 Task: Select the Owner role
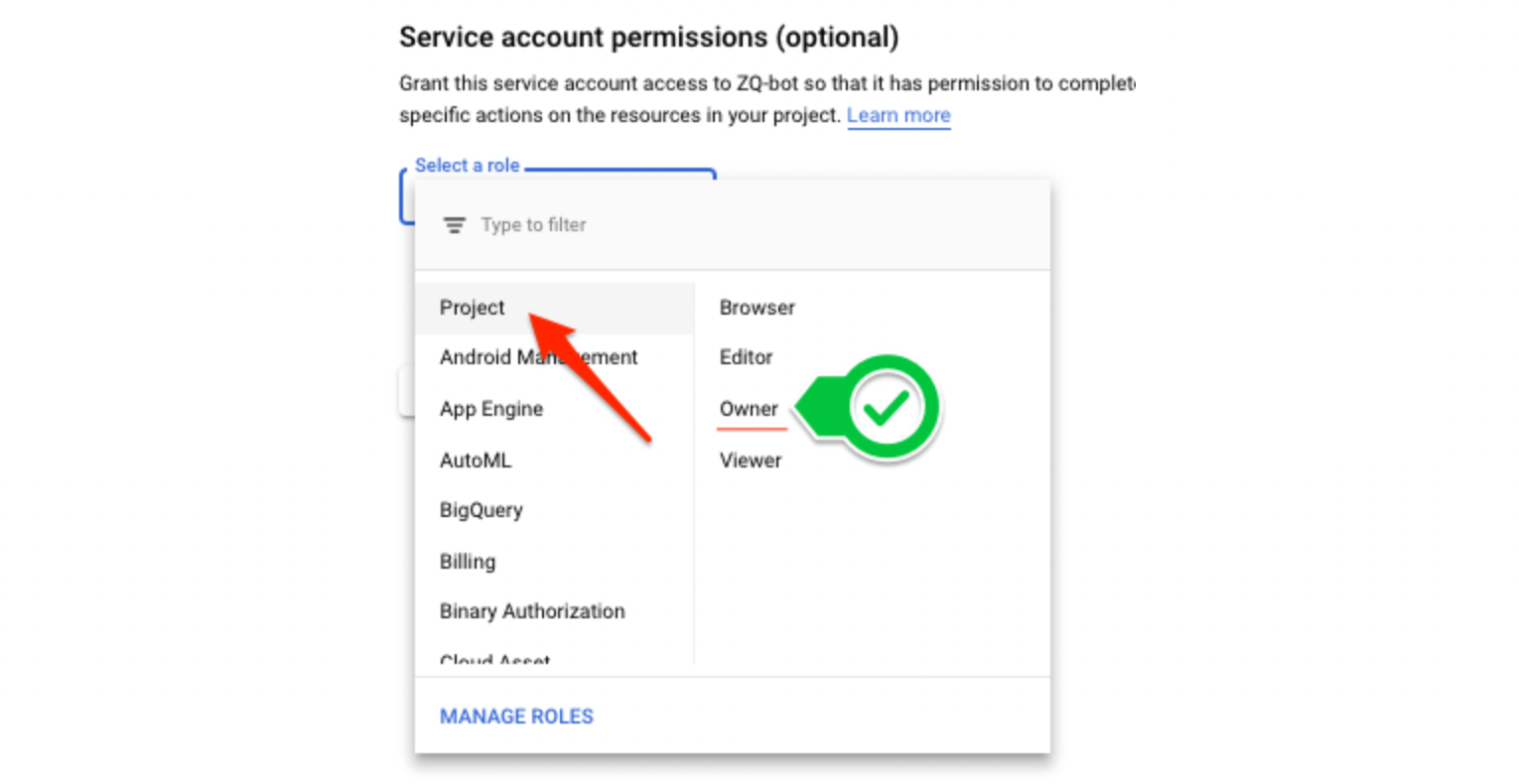(x=749, y=409)
